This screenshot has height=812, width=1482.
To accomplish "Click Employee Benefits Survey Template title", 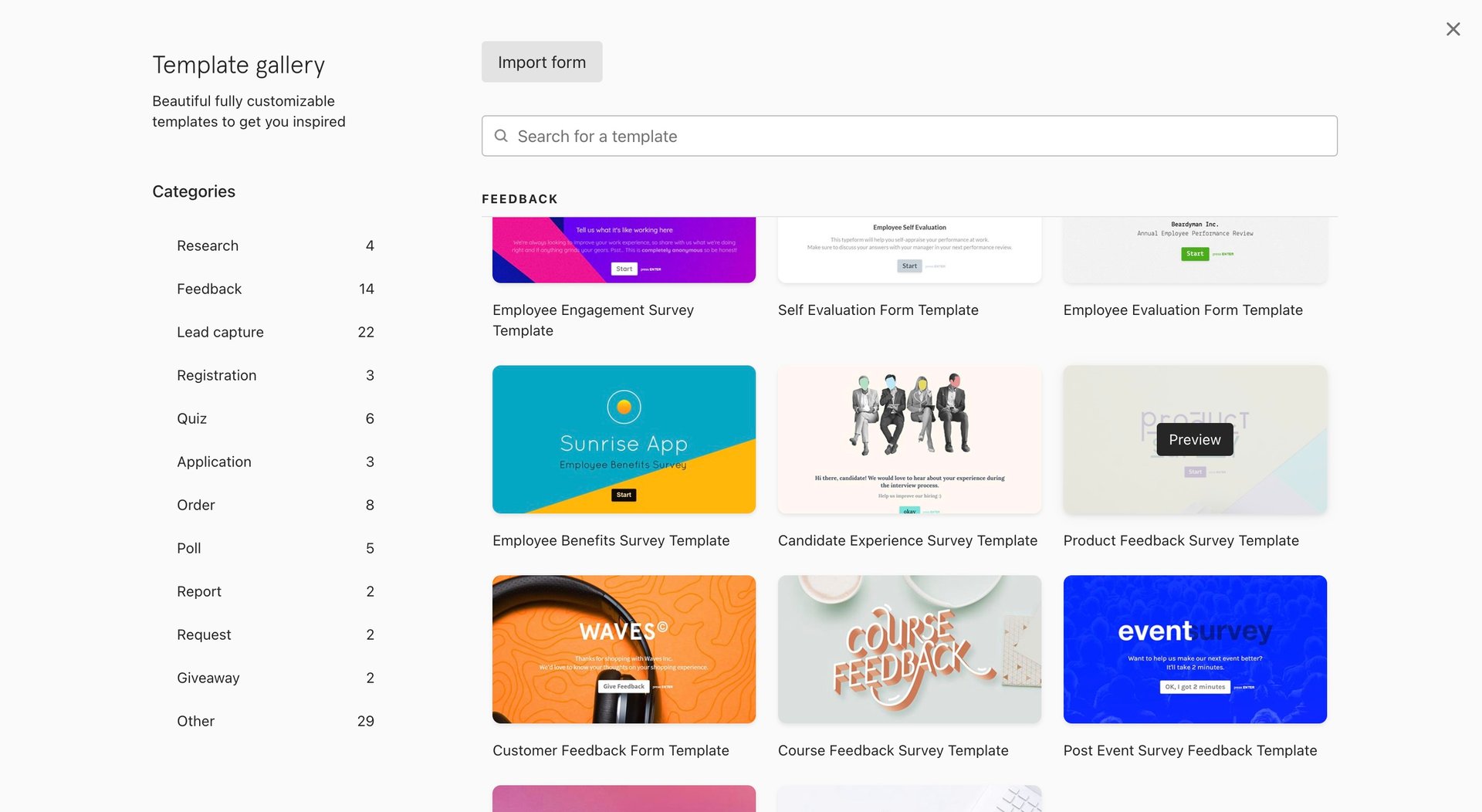I will [611, 540].
